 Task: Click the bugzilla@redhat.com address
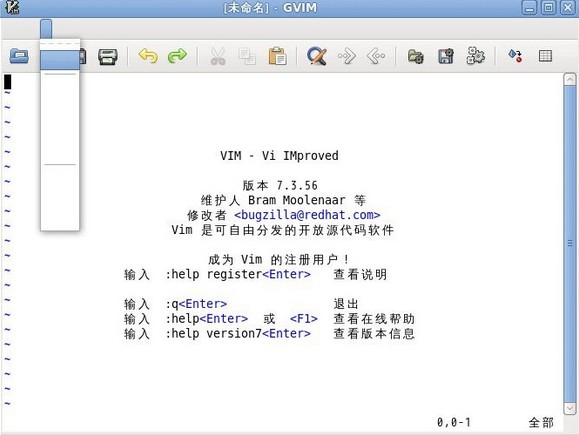[x=307, y=215]
